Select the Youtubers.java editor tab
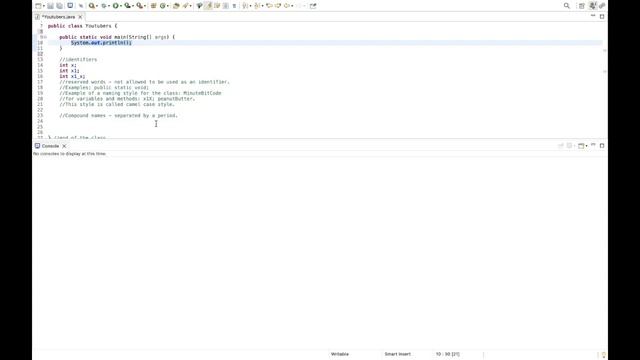 pos(59,17)
